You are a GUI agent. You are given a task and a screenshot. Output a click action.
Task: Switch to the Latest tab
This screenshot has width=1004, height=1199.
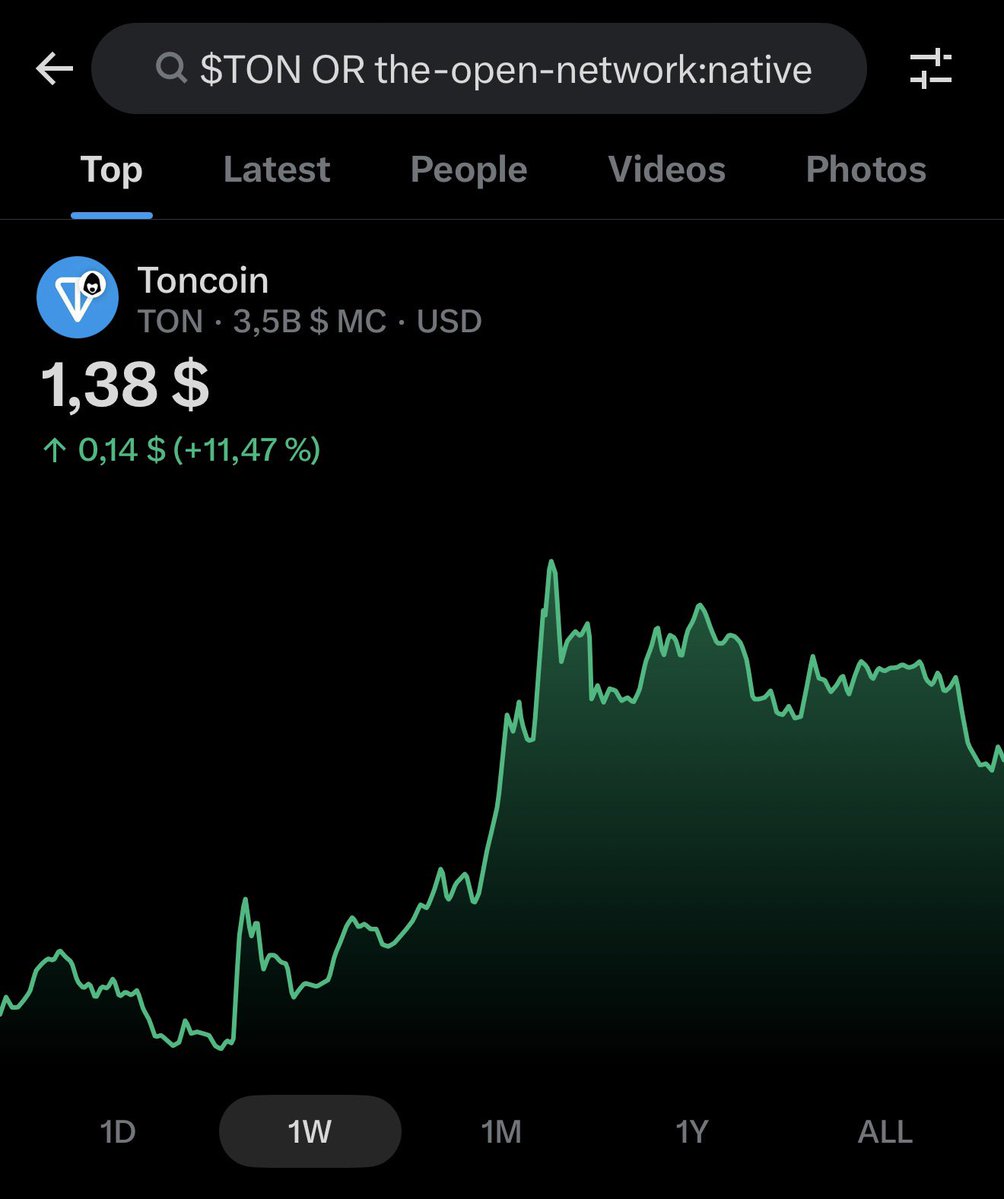pos(276,170)
